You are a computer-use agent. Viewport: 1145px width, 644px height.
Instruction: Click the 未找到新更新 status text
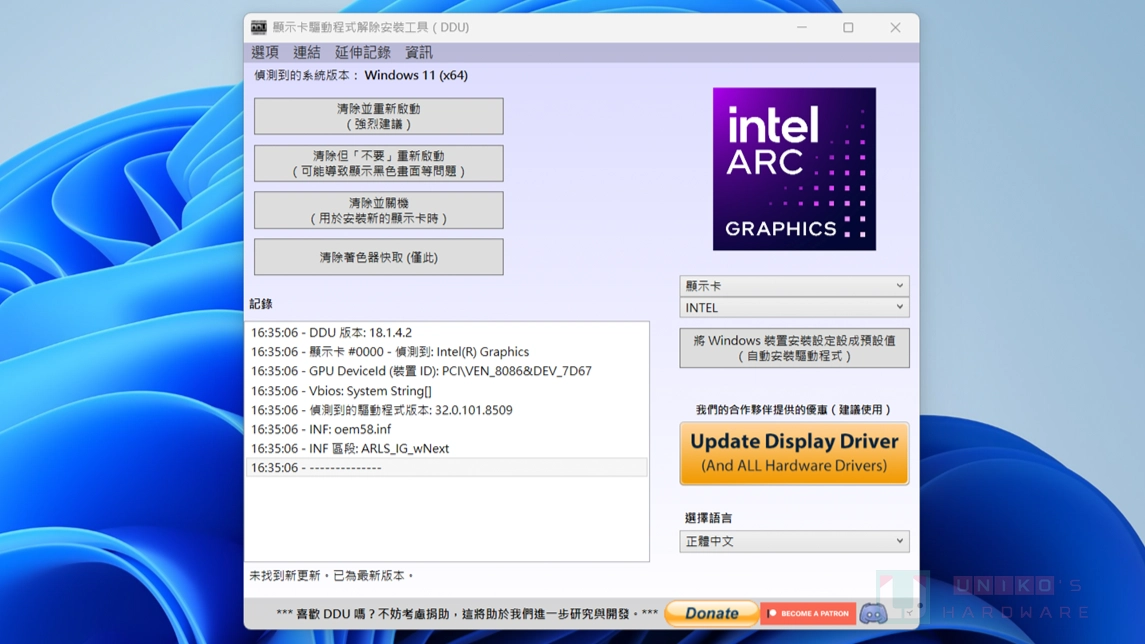click(332, 575)
